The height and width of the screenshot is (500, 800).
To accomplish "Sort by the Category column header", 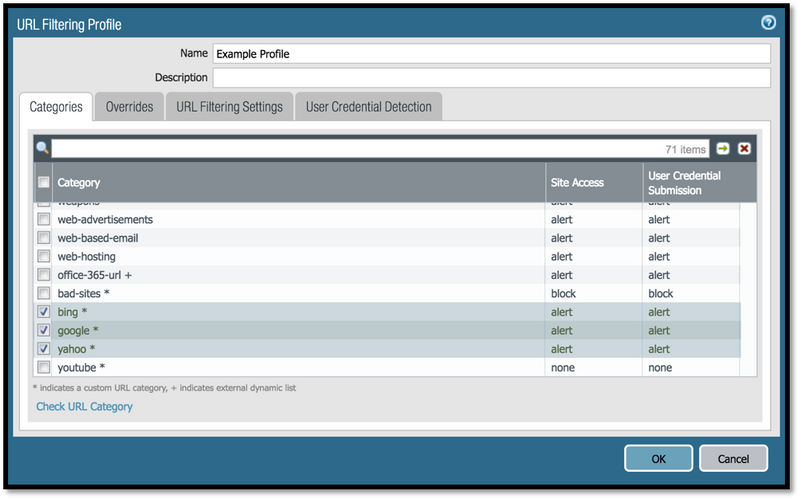I will [x=79, y=183].
